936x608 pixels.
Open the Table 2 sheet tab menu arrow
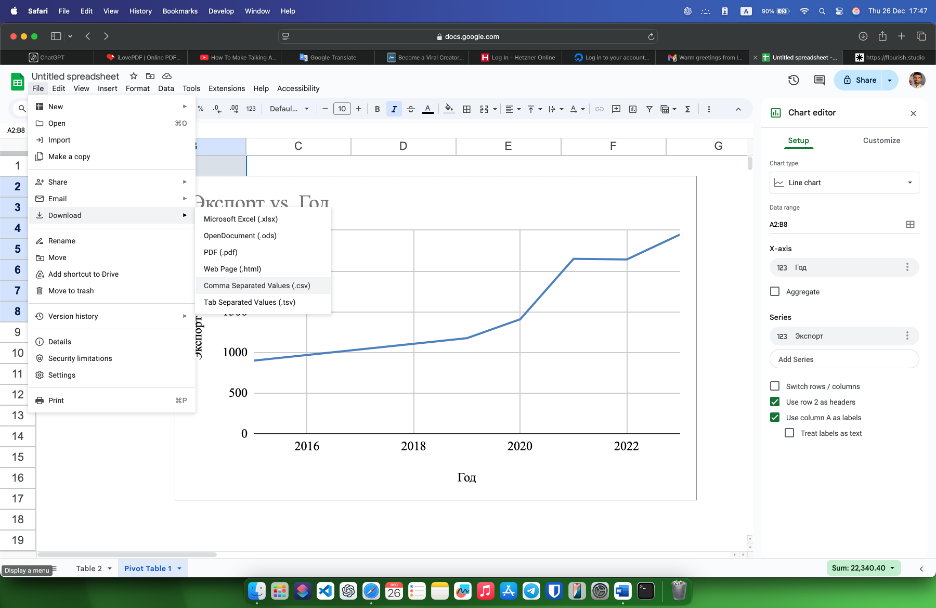(110, 569)
